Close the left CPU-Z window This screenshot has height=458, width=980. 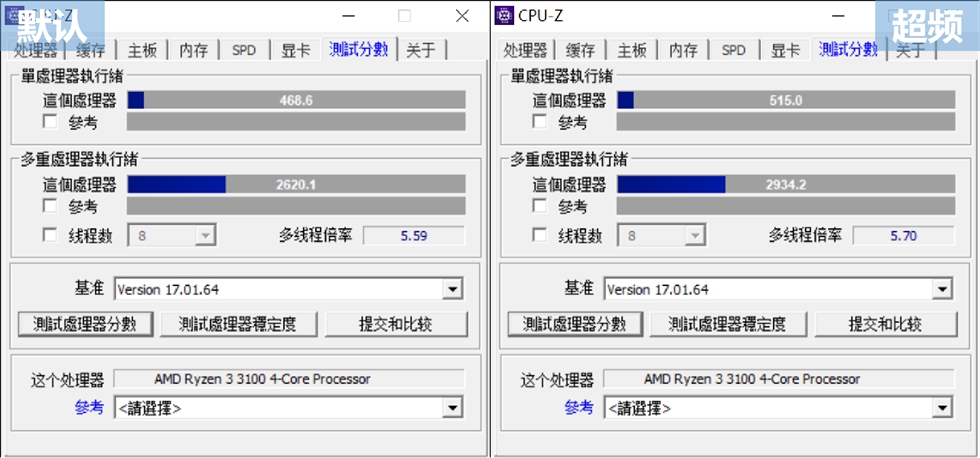pyautogui.click(x=462, y=16)
